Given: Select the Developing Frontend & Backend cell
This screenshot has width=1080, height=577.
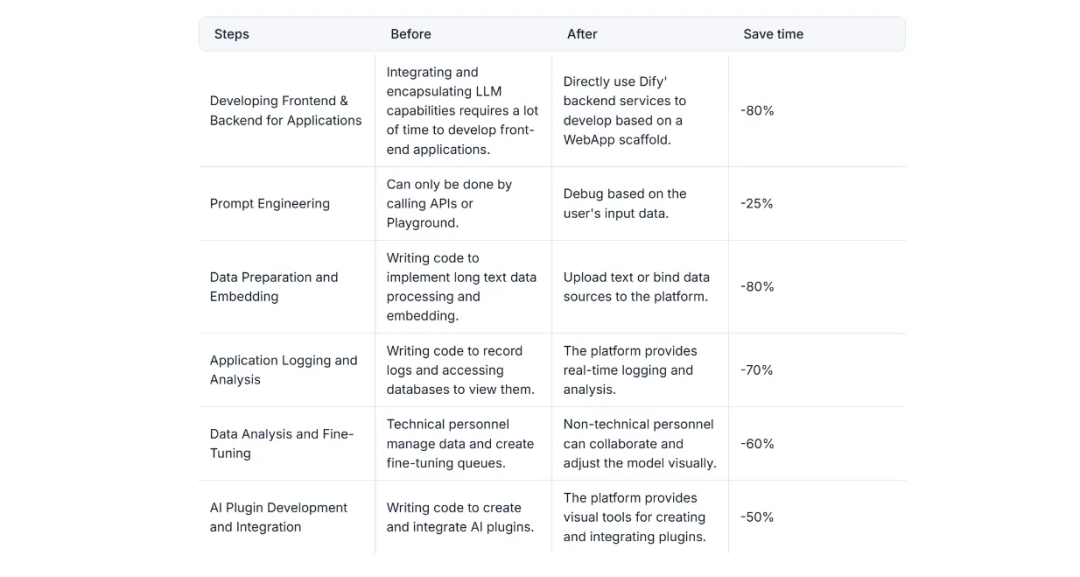Looking at the screenshot, I should coord(286,110).
